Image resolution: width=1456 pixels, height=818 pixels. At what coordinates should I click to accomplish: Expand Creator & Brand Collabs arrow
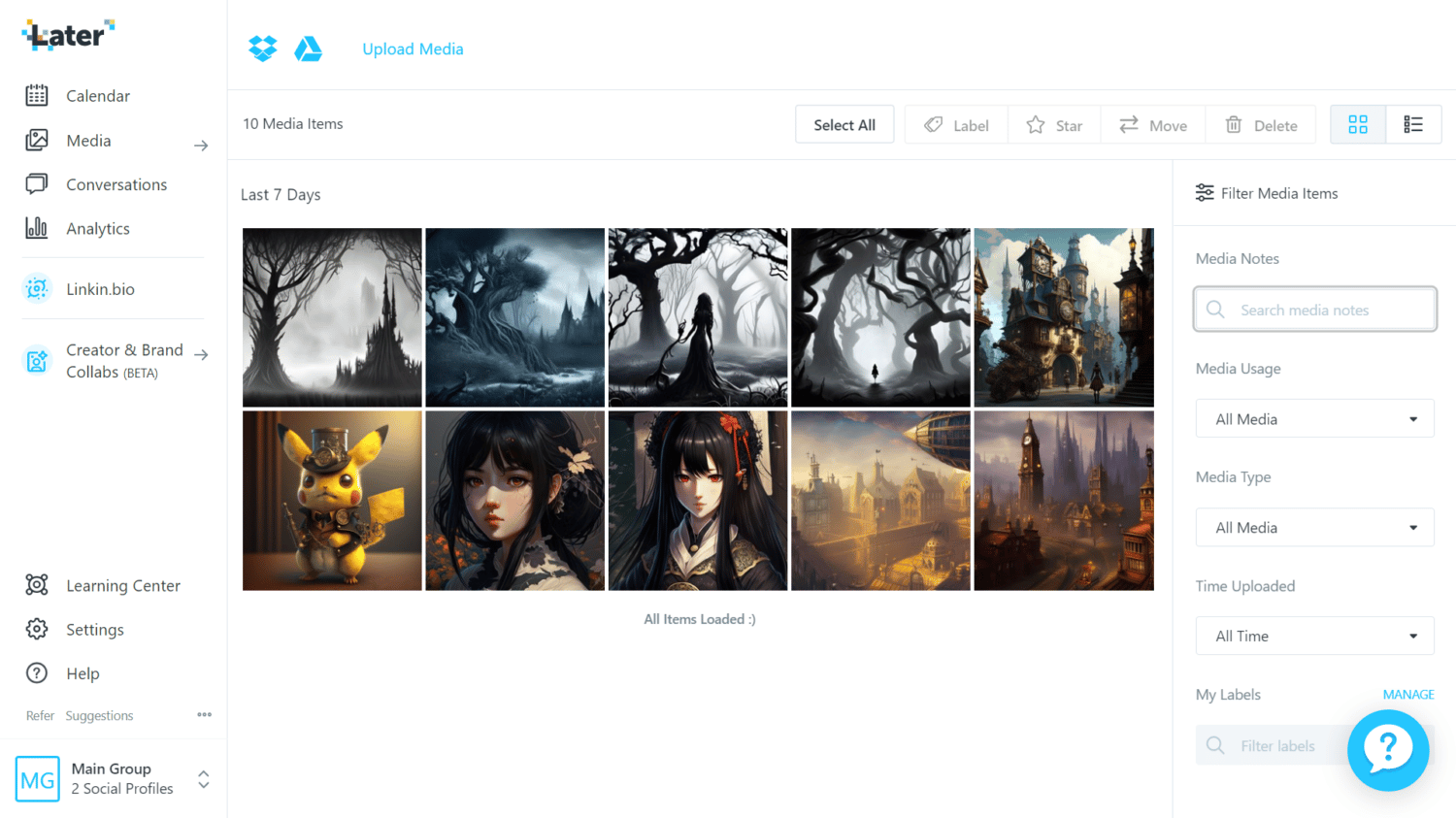click(201, 354)
